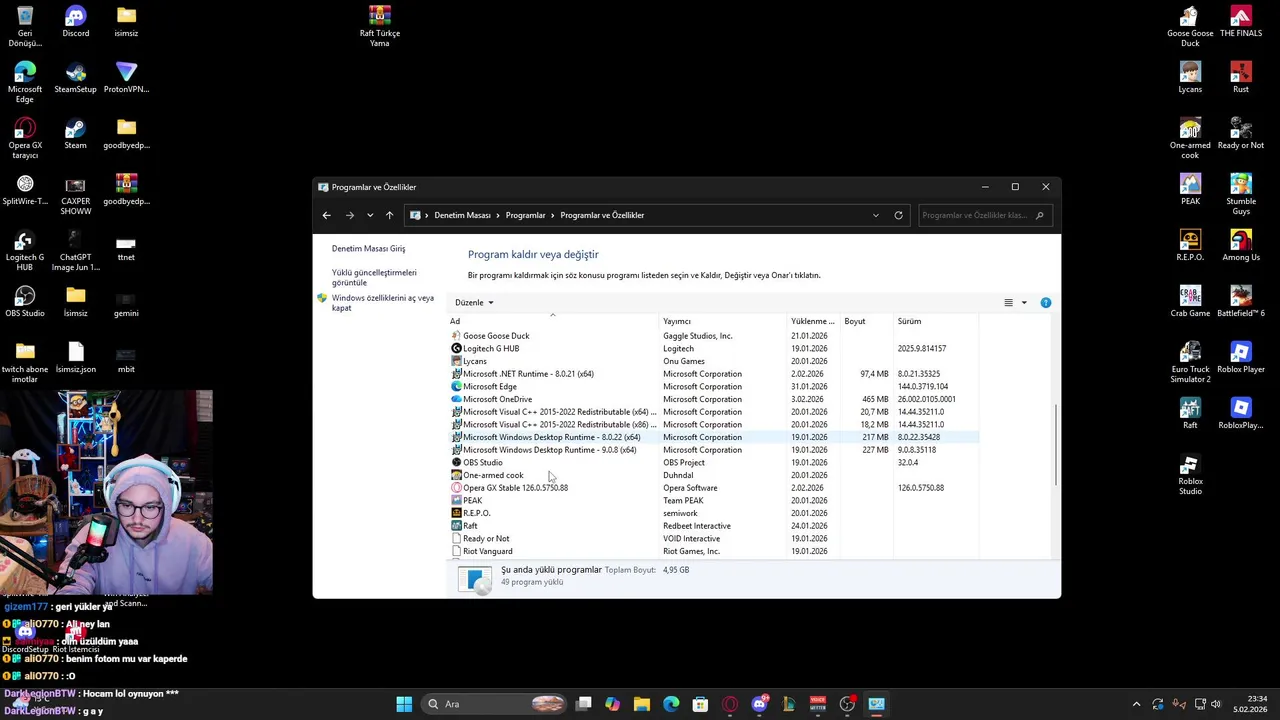
Task: Open the Geri Dönüşüm recycle bin icon
Action: (25, 27)
